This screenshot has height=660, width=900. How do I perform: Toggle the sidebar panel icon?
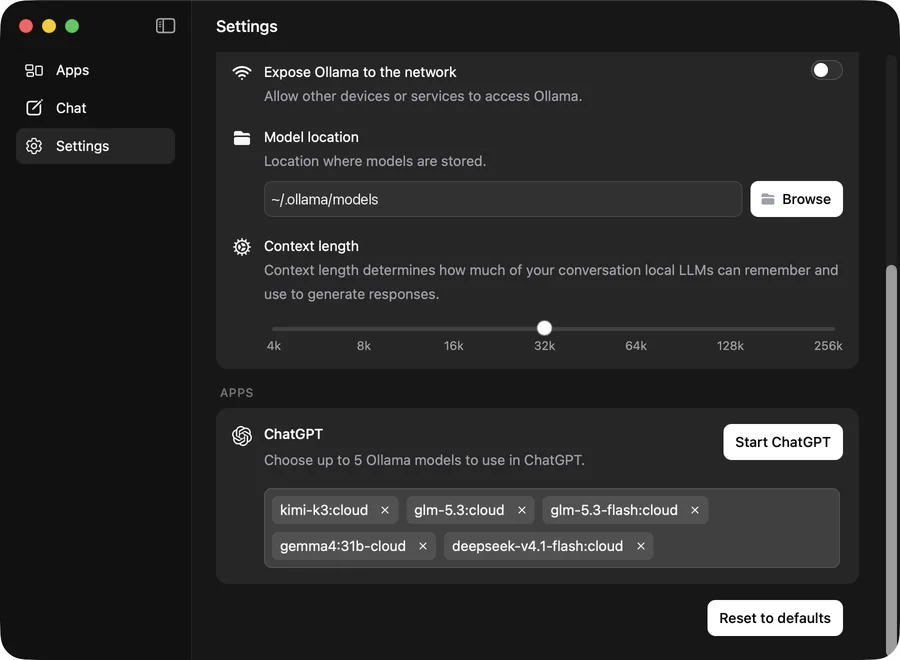tap(165, 26)
